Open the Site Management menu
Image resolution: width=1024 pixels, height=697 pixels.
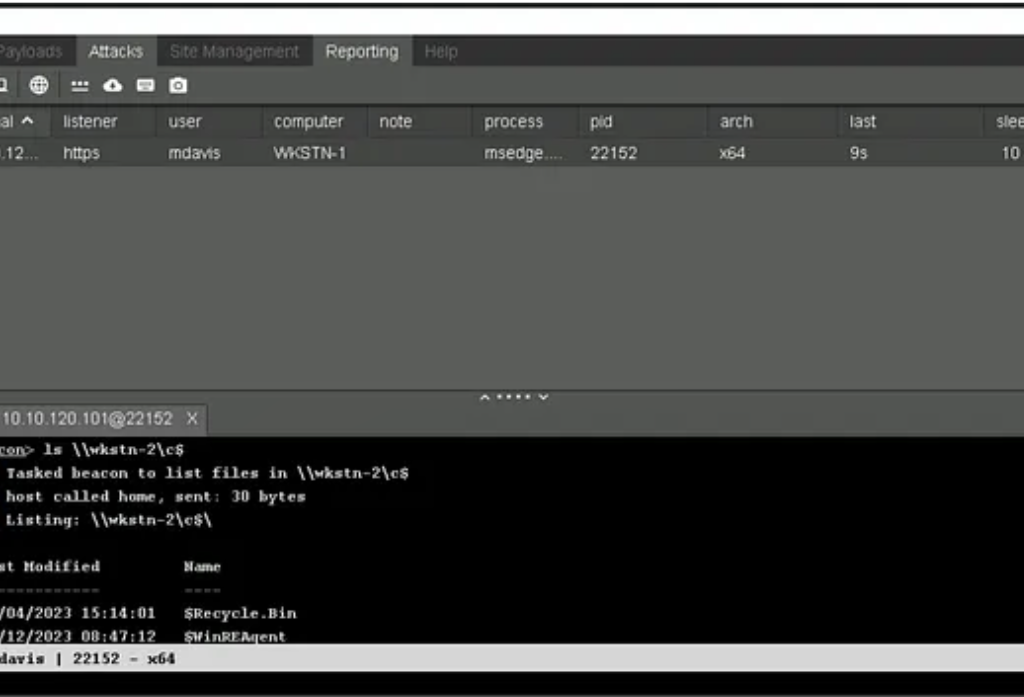click(234, 52)
